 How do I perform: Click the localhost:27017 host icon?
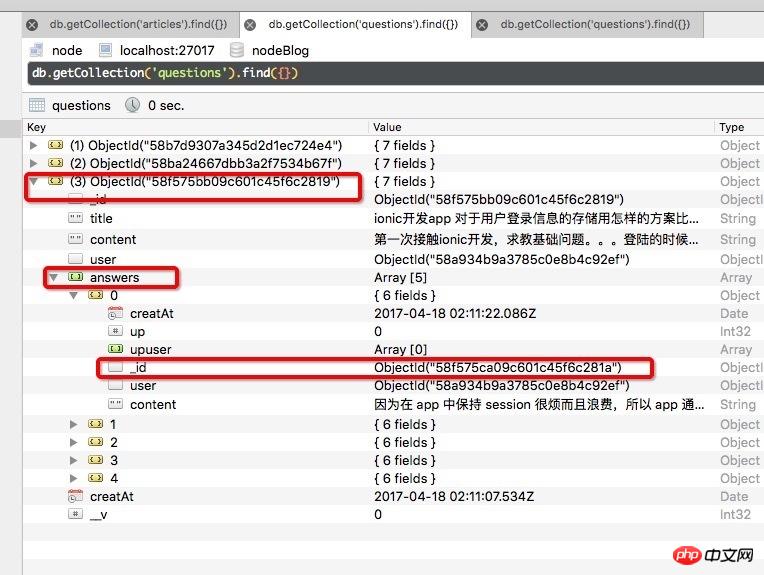coord(105,50)
